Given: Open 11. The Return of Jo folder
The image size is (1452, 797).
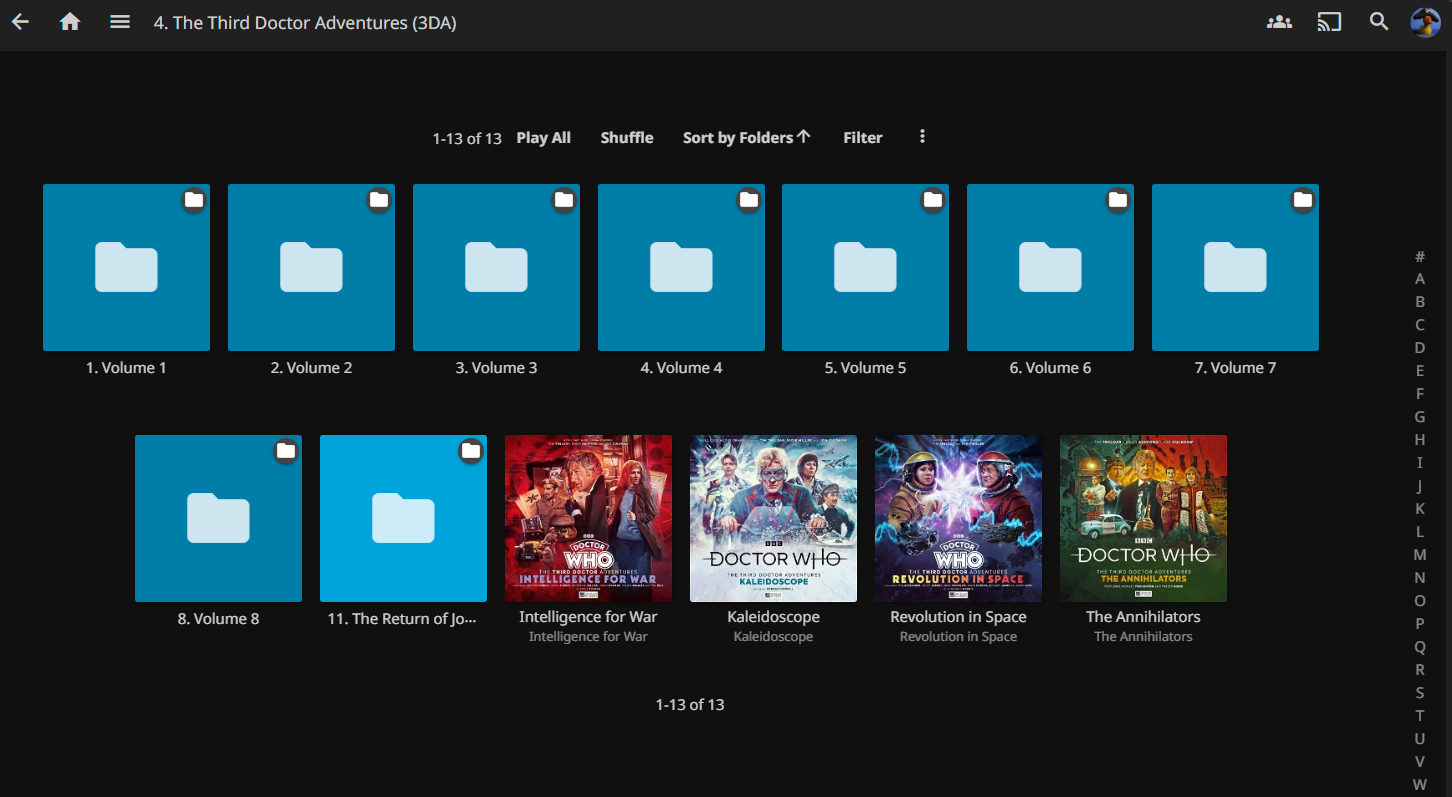Looking at the screenshot, I should coord(403,518).
